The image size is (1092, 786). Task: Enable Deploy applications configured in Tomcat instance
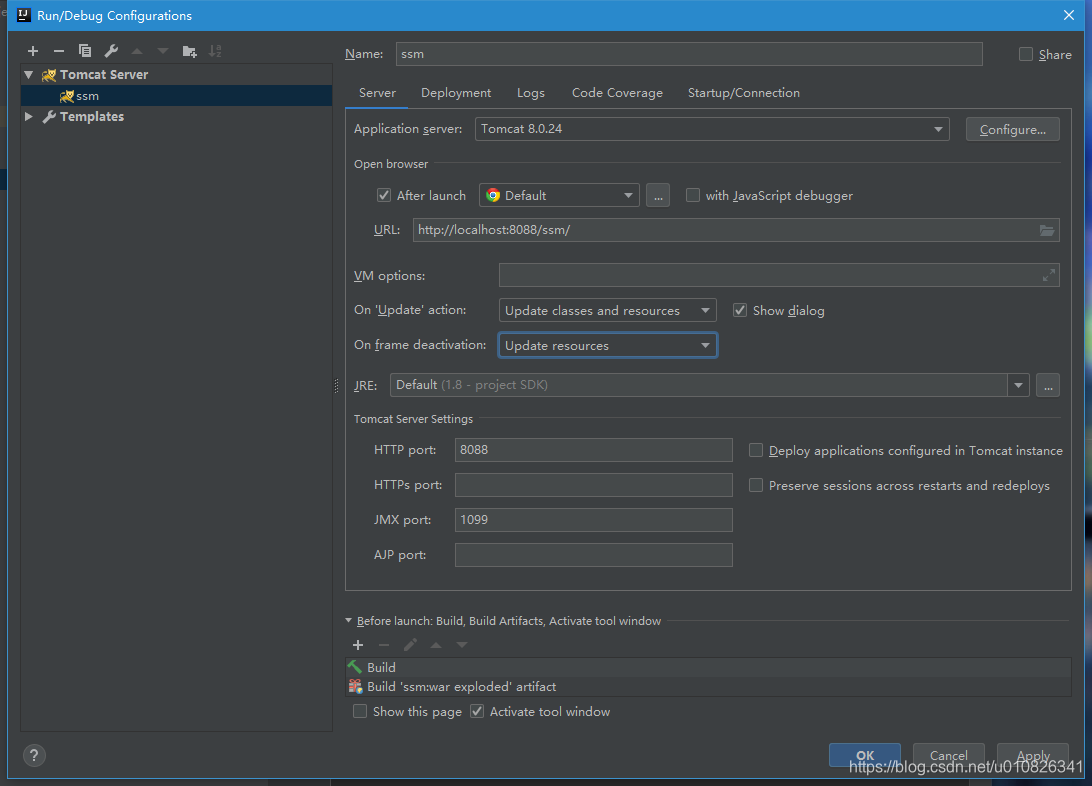click(756, 450)
